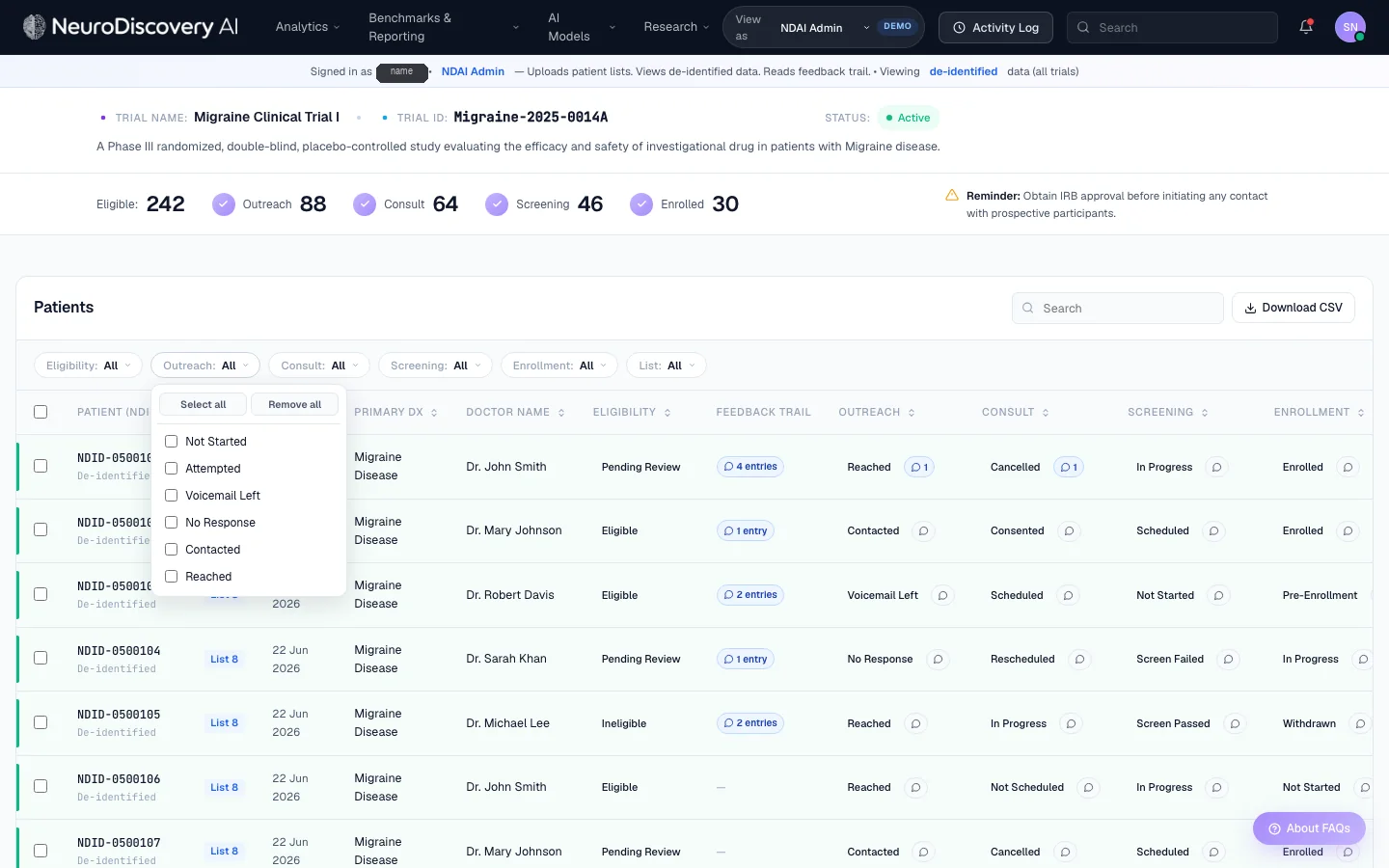Viewport: 1389px width, 868px height.
Task: Toggle the select-all patients header checkbox
Action: (41, 412)
